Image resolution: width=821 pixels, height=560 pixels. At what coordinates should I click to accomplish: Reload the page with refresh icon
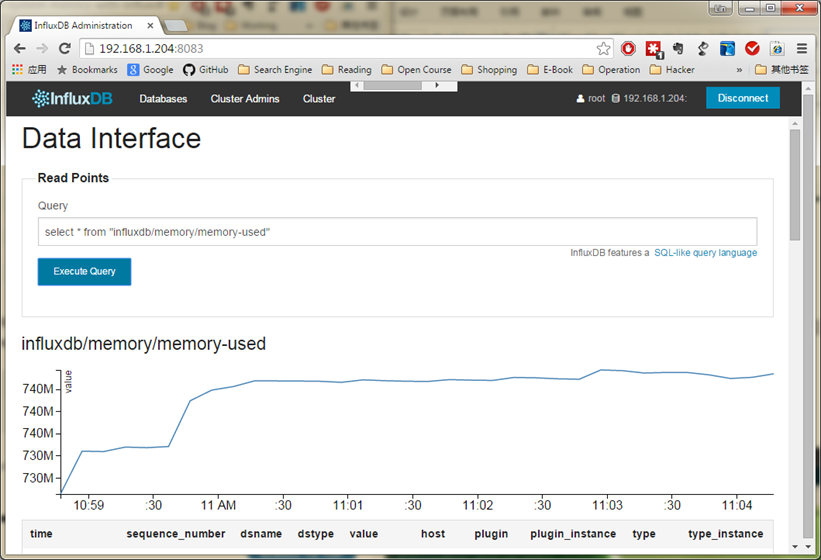(x=63, y=48)
